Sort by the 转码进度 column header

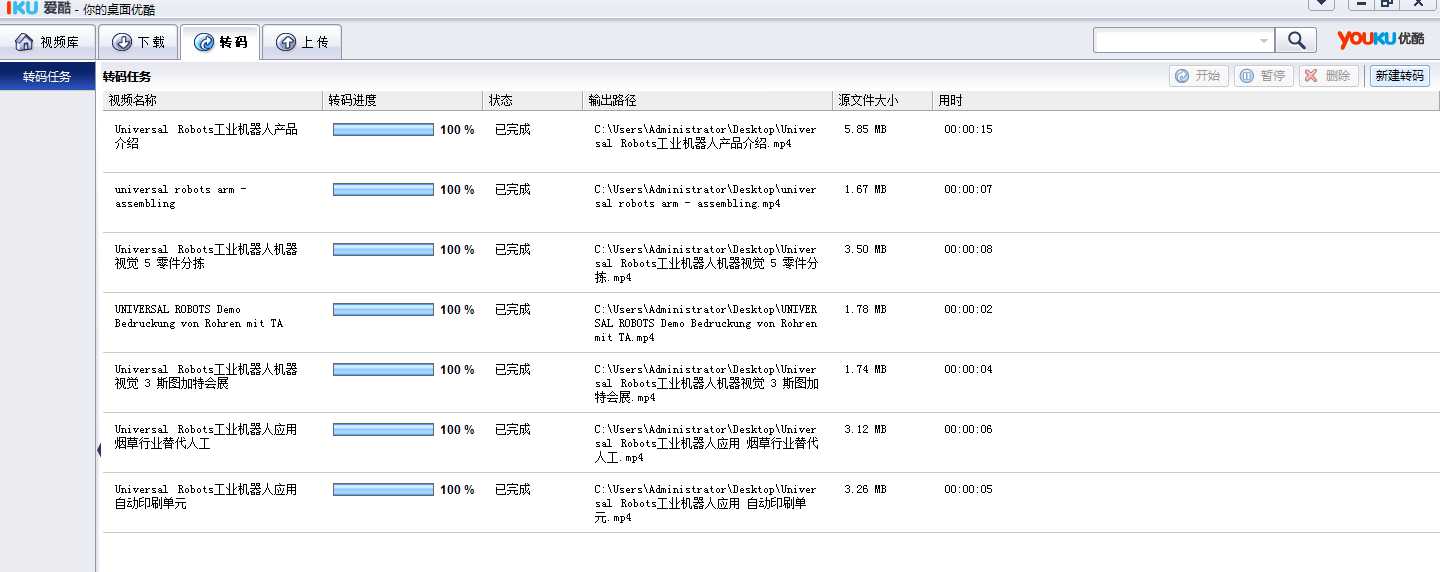pos(403,100)
